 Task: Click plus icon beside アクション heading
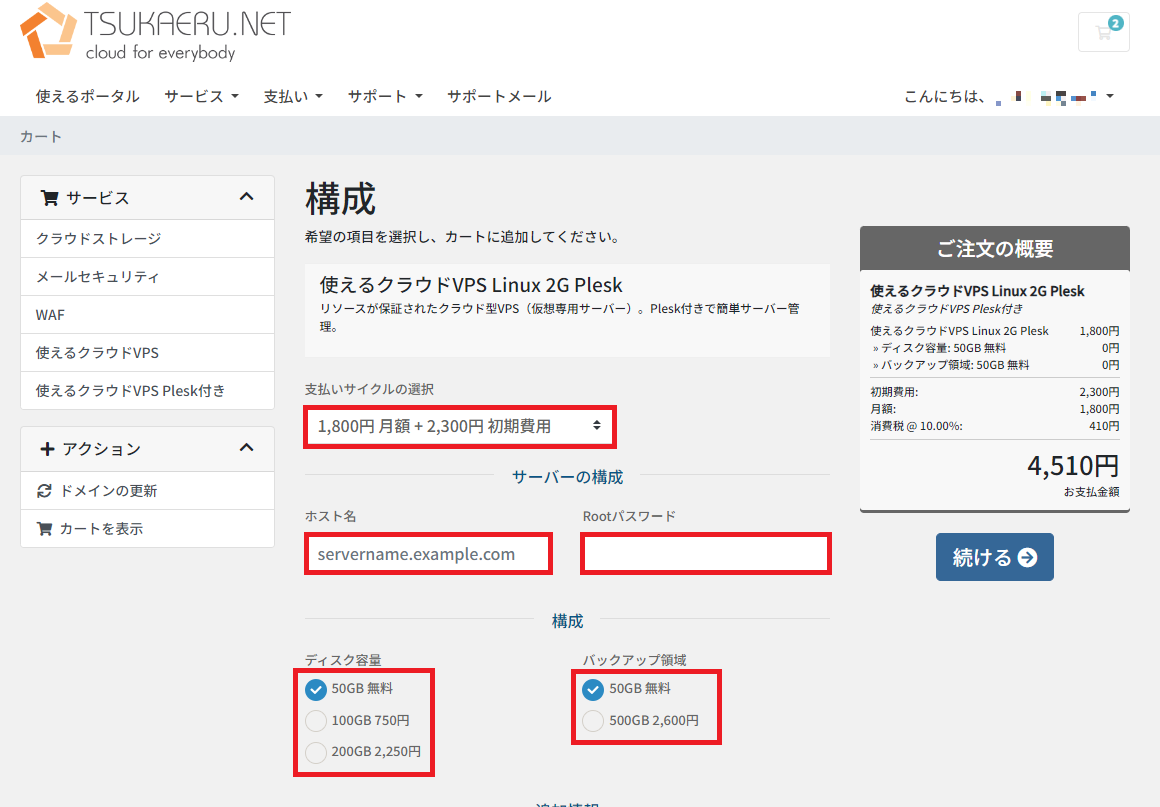click(x=47, y=449)
